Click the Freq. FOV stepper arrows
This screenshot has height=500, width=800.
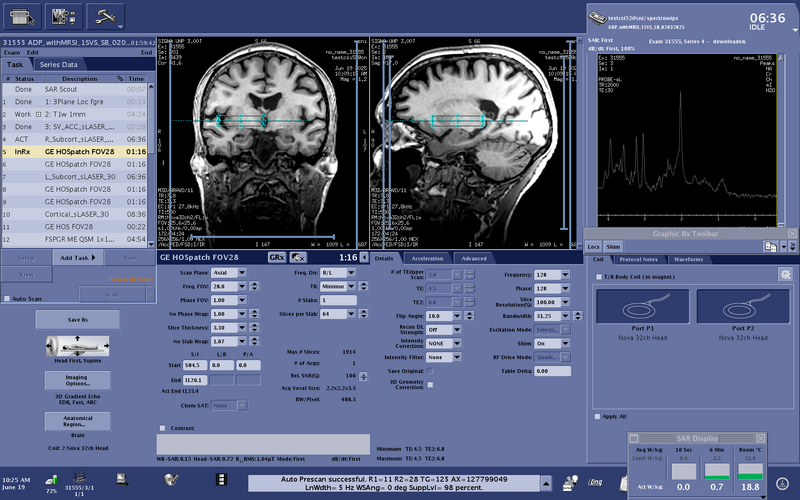pyautogui.click(x=255, y=286)
